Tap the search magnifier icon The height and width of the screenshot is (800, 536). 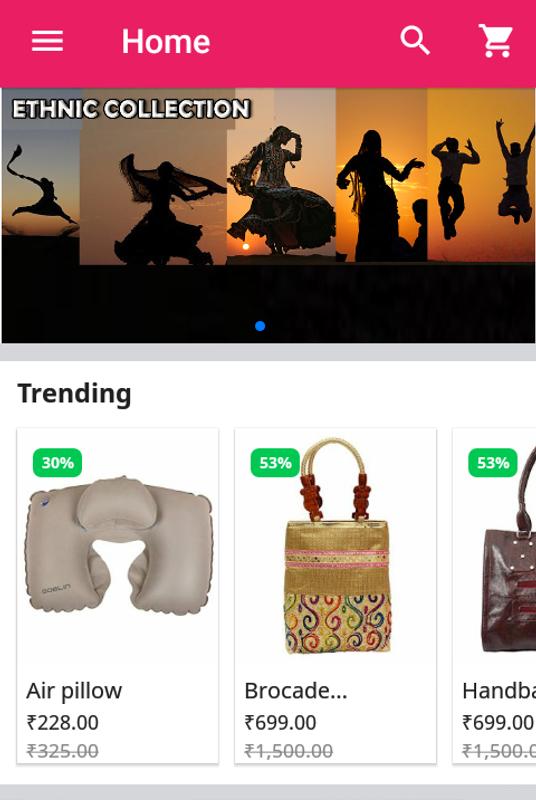point(415,41)
